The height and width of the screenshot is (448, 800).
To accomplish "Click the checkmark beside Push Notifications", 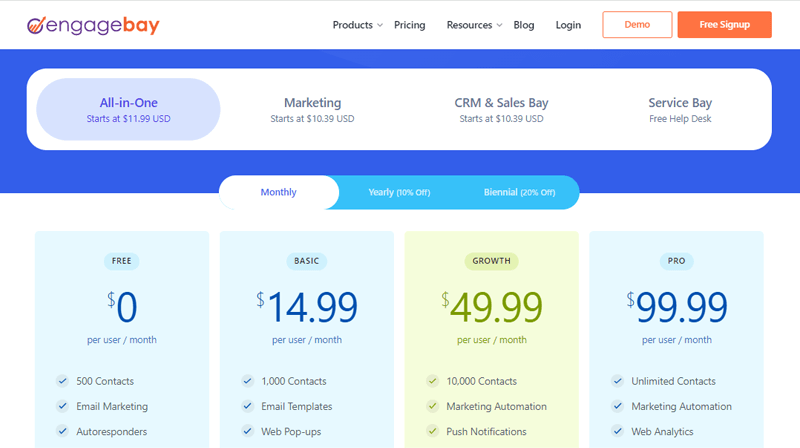I will [433, 431].
